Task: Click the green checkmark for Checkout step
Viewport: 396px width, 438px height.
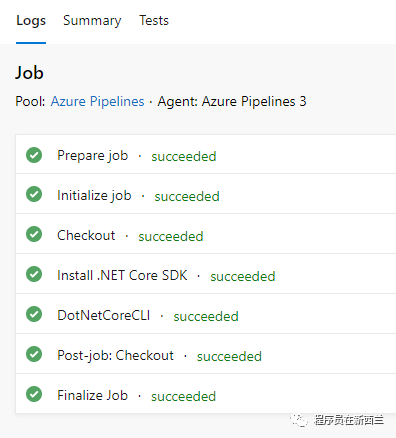Action: click(x=34, y=235)
